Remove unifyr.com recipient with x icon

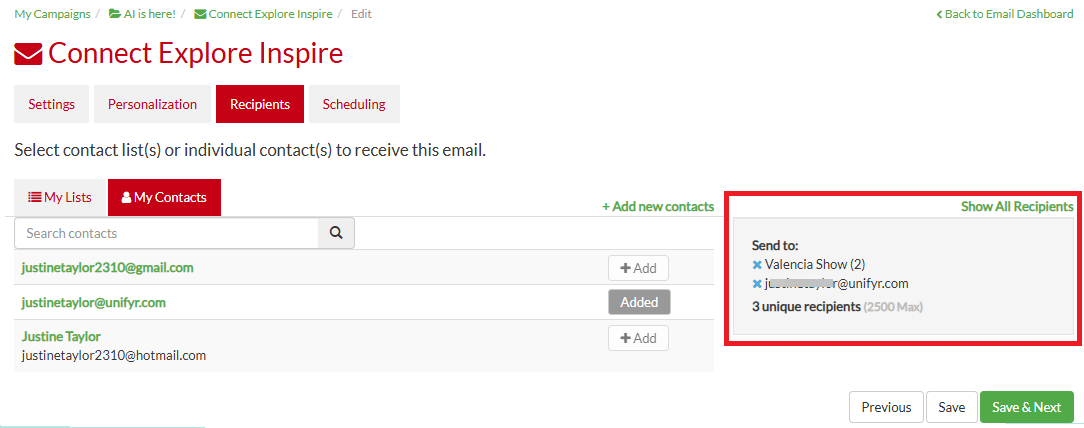pos(757,283)
